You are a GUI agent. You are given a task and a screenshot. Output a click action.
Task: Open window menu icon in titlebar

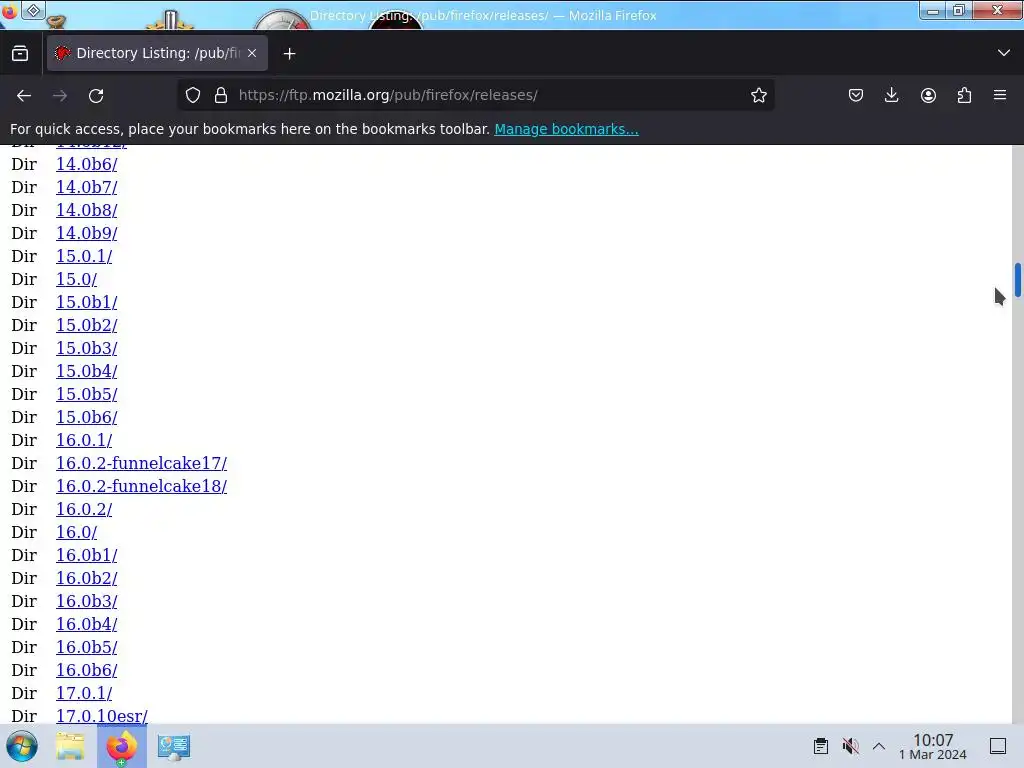coord(33,10)
